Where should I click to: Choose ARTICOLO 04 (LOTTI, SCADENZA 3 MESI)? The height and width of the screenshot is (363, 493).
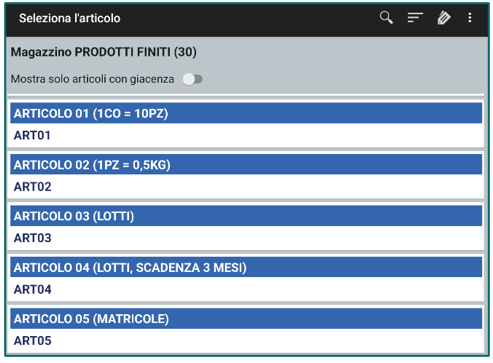pyautogui.click(x=246, y=267)
